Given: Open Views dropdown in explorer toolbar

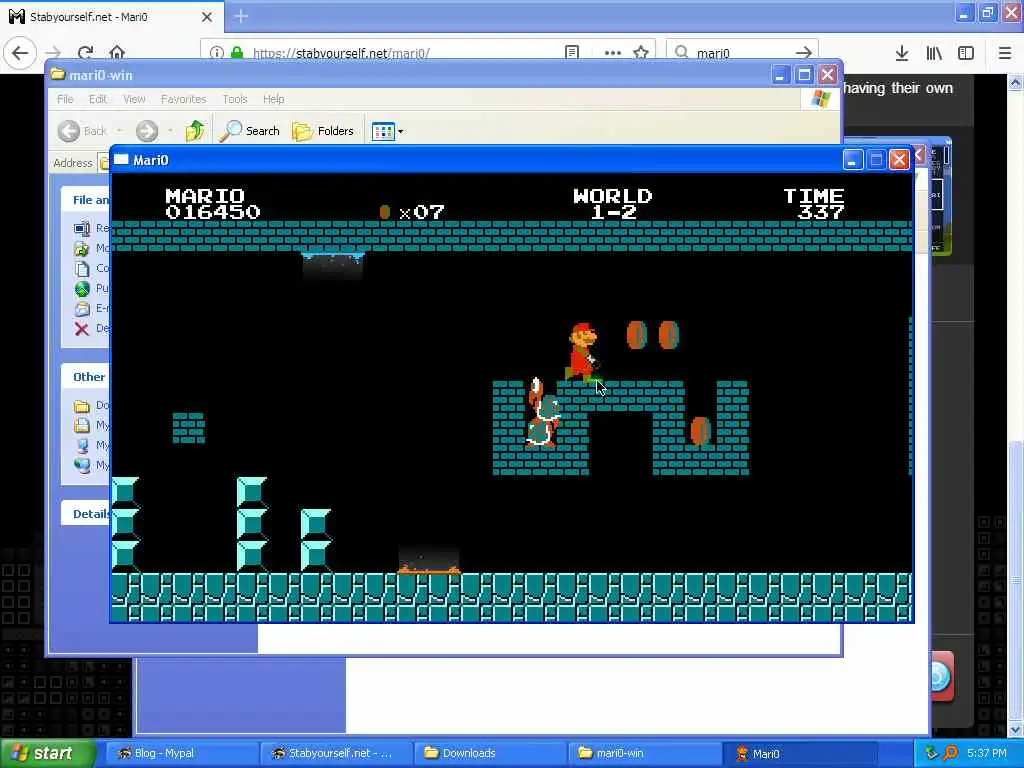Looking at the screenshot, I should click(387, 131).
